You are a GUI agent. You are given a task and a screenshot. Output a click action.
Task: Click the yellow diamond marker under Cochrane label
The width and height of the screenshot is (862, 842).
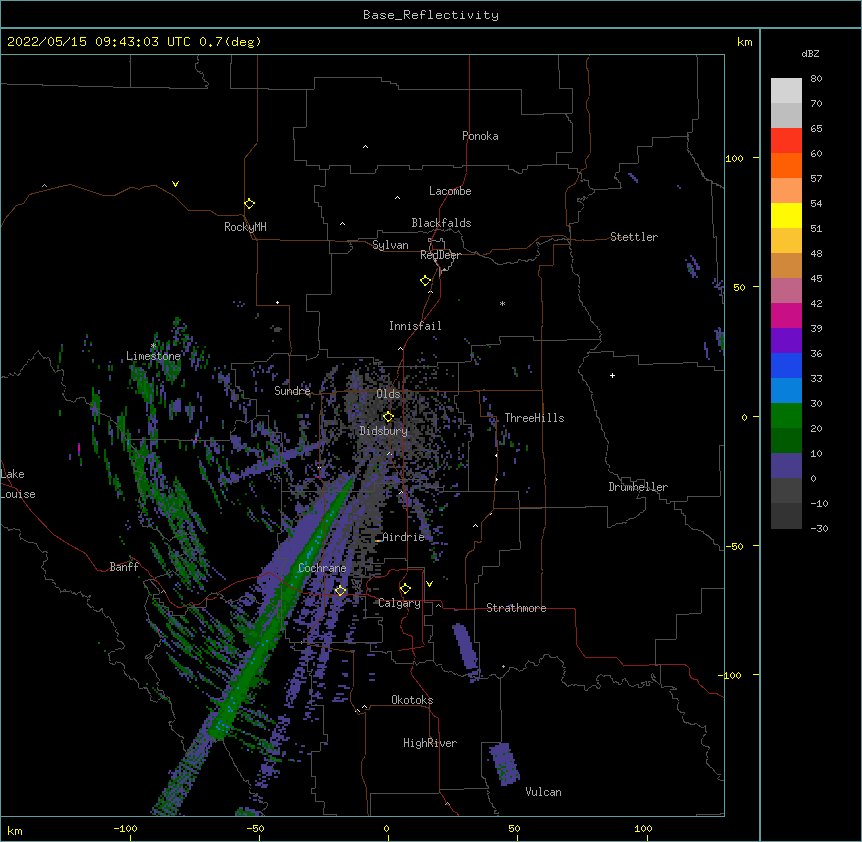pyautogui.click(x=340, y=591)
